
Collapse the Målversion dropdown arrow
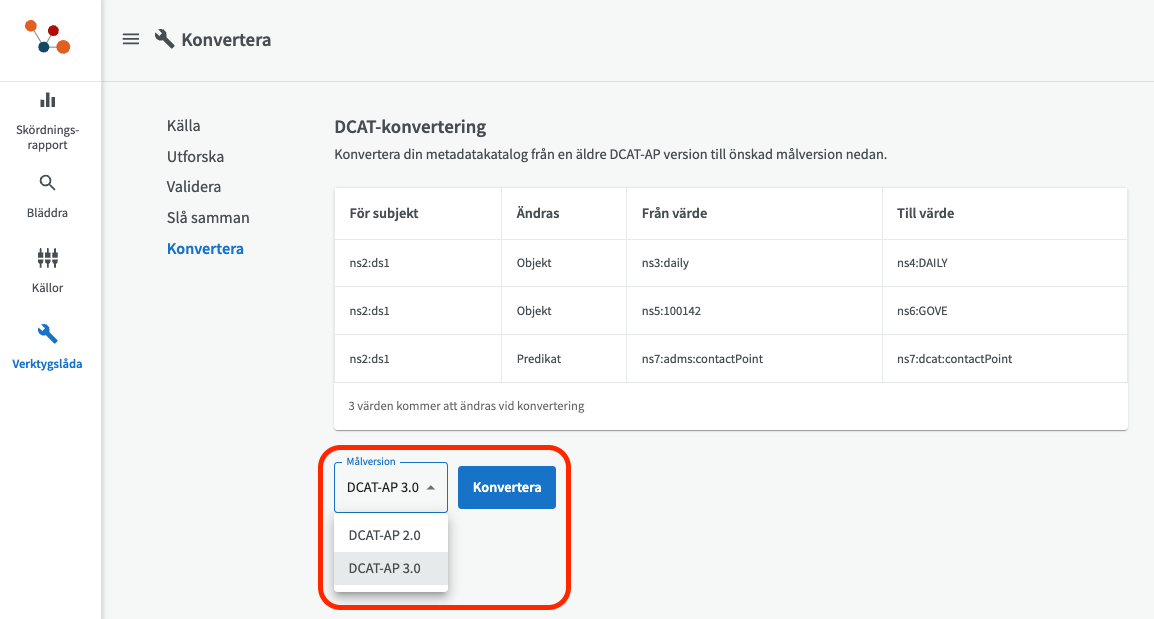431,488
